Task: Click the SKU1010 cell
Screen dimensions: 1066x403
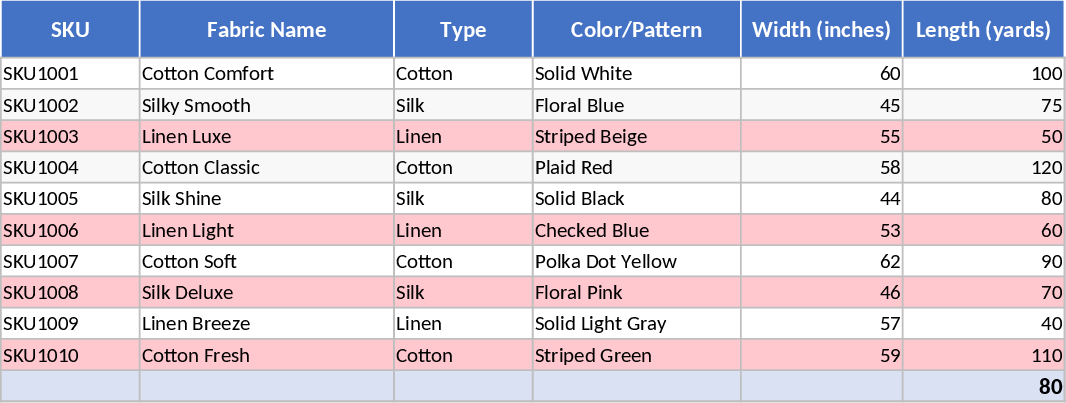Action: click(x=70, y=356)
